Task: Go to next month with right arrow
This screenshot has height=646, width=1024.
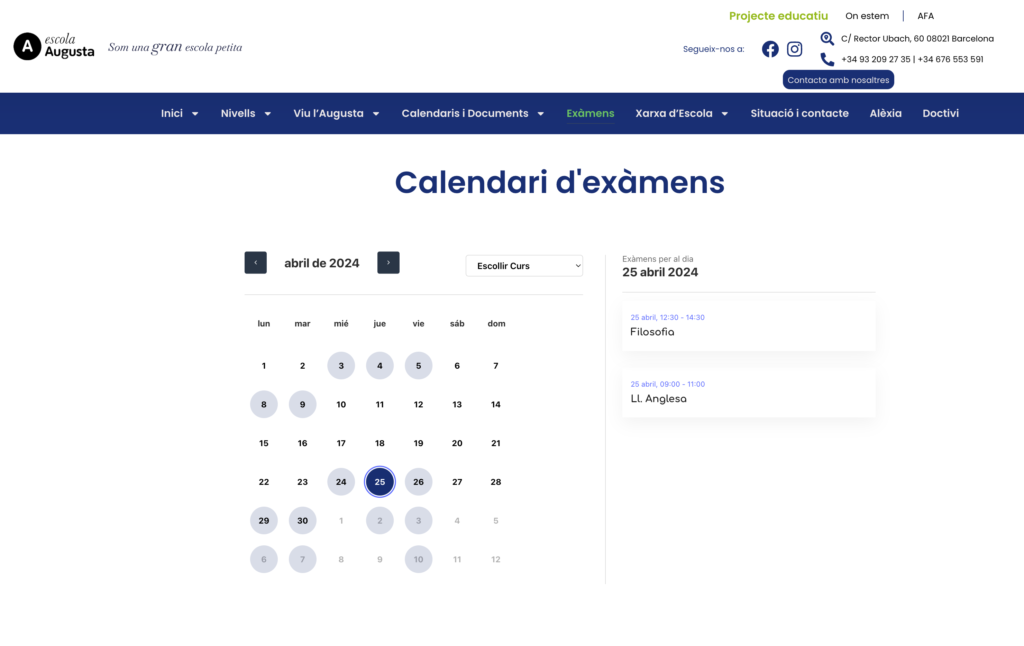Action: (x=388, y=263)
